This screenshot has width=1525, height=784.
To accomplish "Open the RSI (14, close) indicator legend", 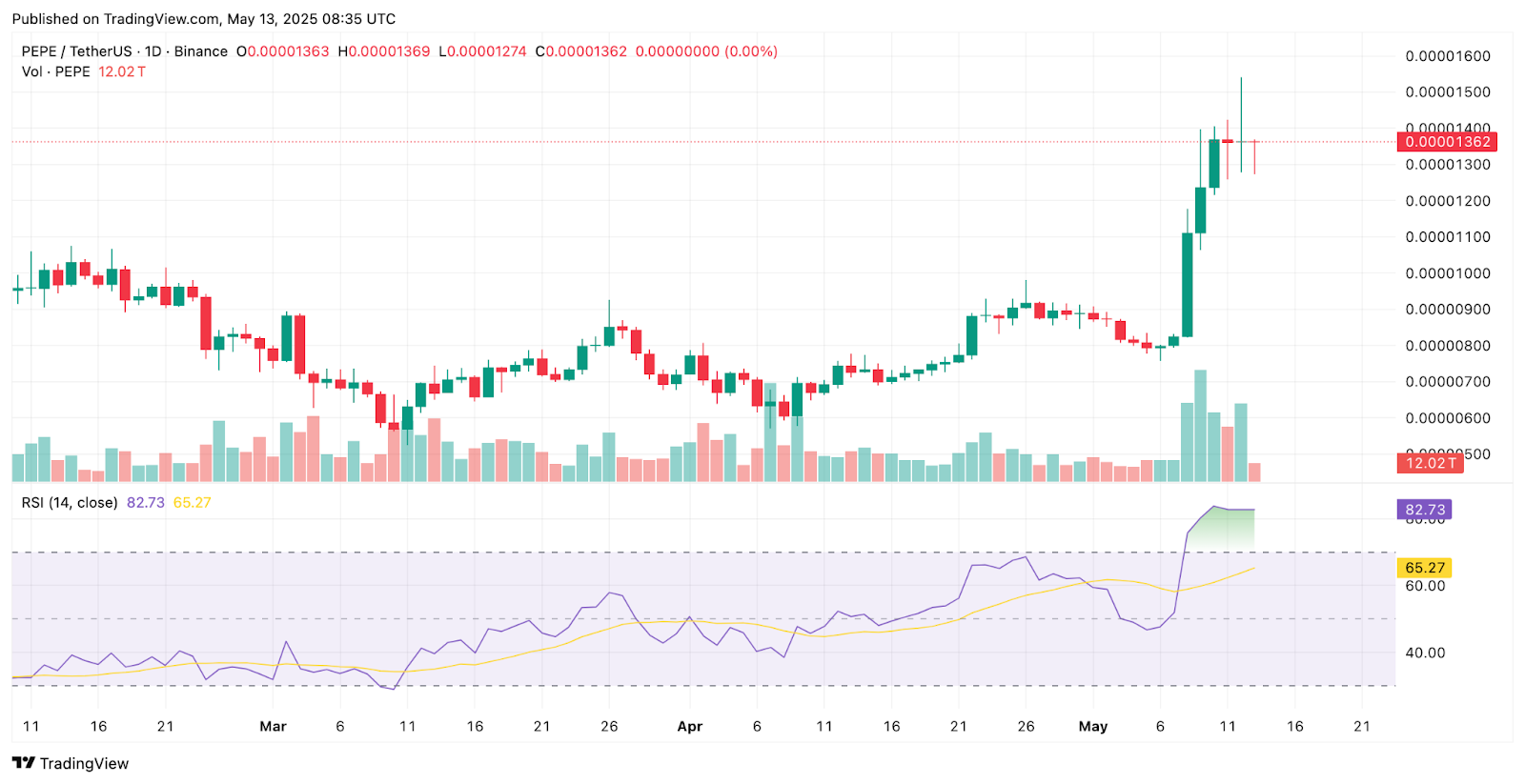I will pyautogui.click(x=70, y=502).
